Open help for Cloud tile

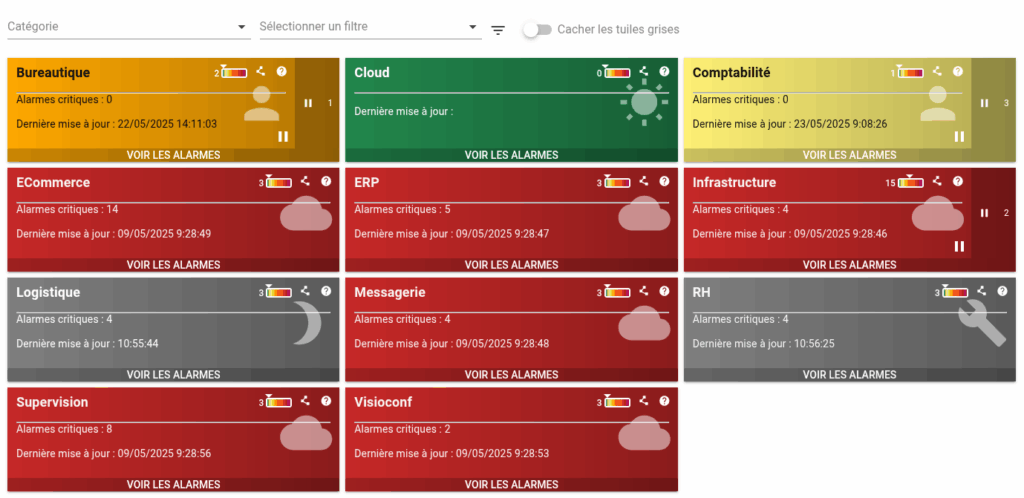(x=664, y=72)
